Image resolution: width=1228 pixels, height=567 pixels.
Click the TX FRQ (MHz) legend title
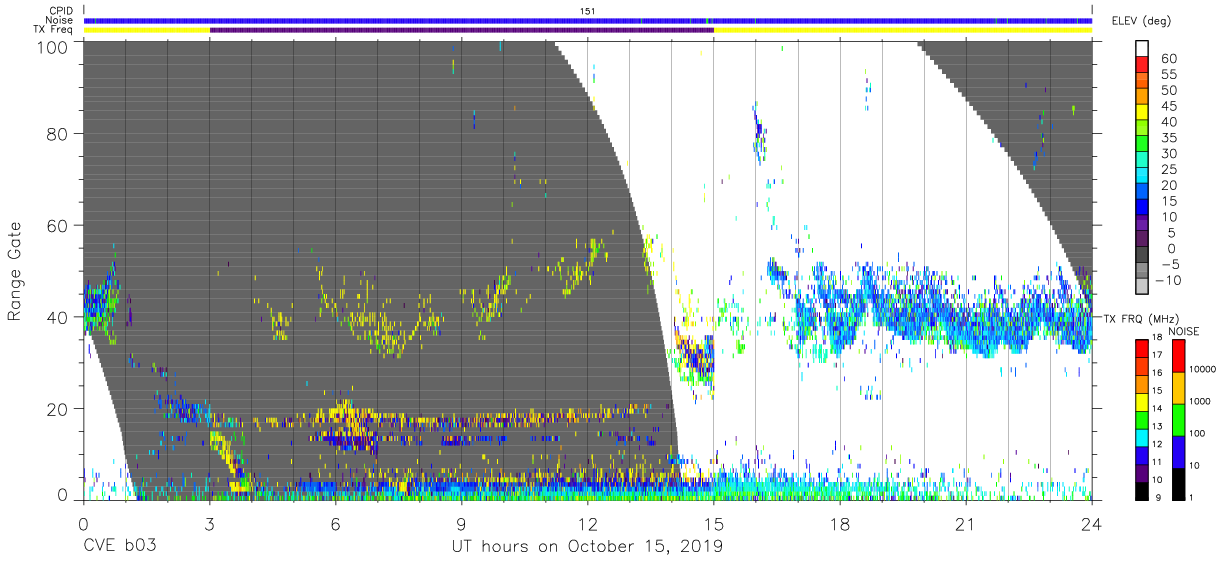1141,319
